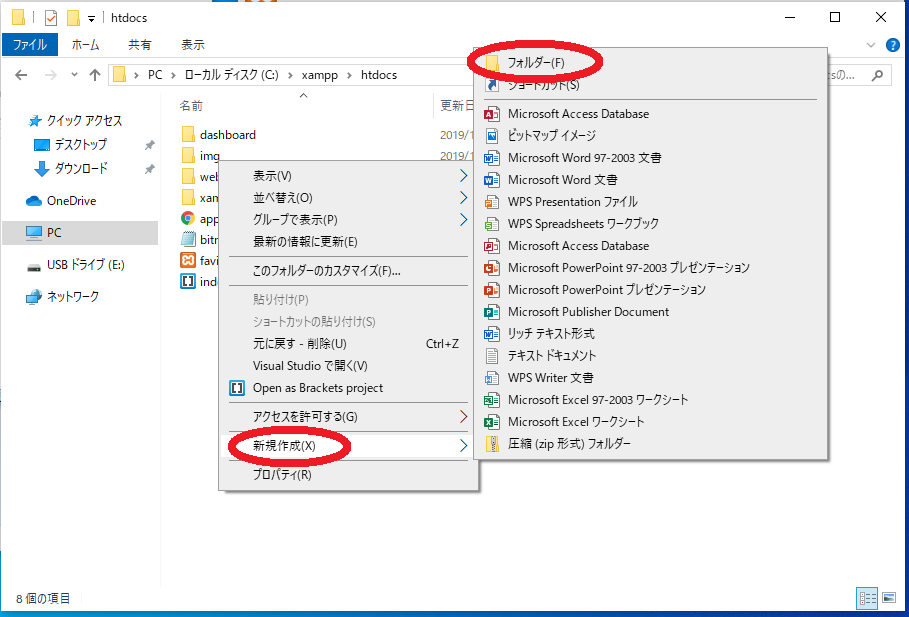
Task: Click the Help question mark icon
Action: (893, 45)
